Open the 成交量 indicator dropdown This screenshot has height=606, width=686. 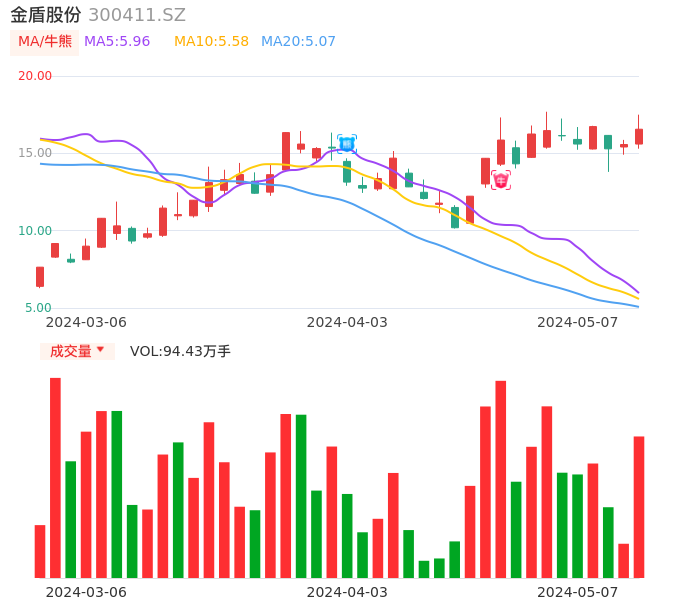[x=77, y=351]
